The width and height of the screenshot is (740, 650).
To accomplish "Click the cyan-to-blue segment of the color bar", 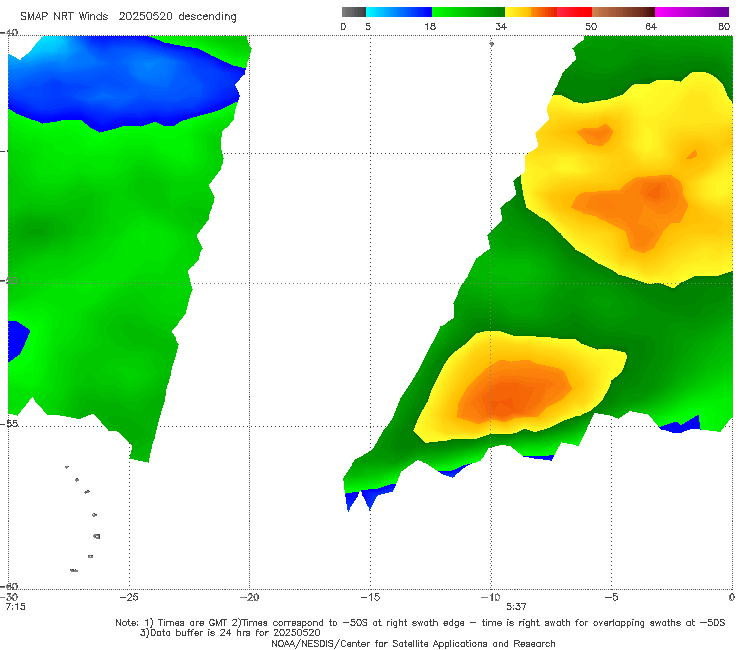I will pos(399,12).
